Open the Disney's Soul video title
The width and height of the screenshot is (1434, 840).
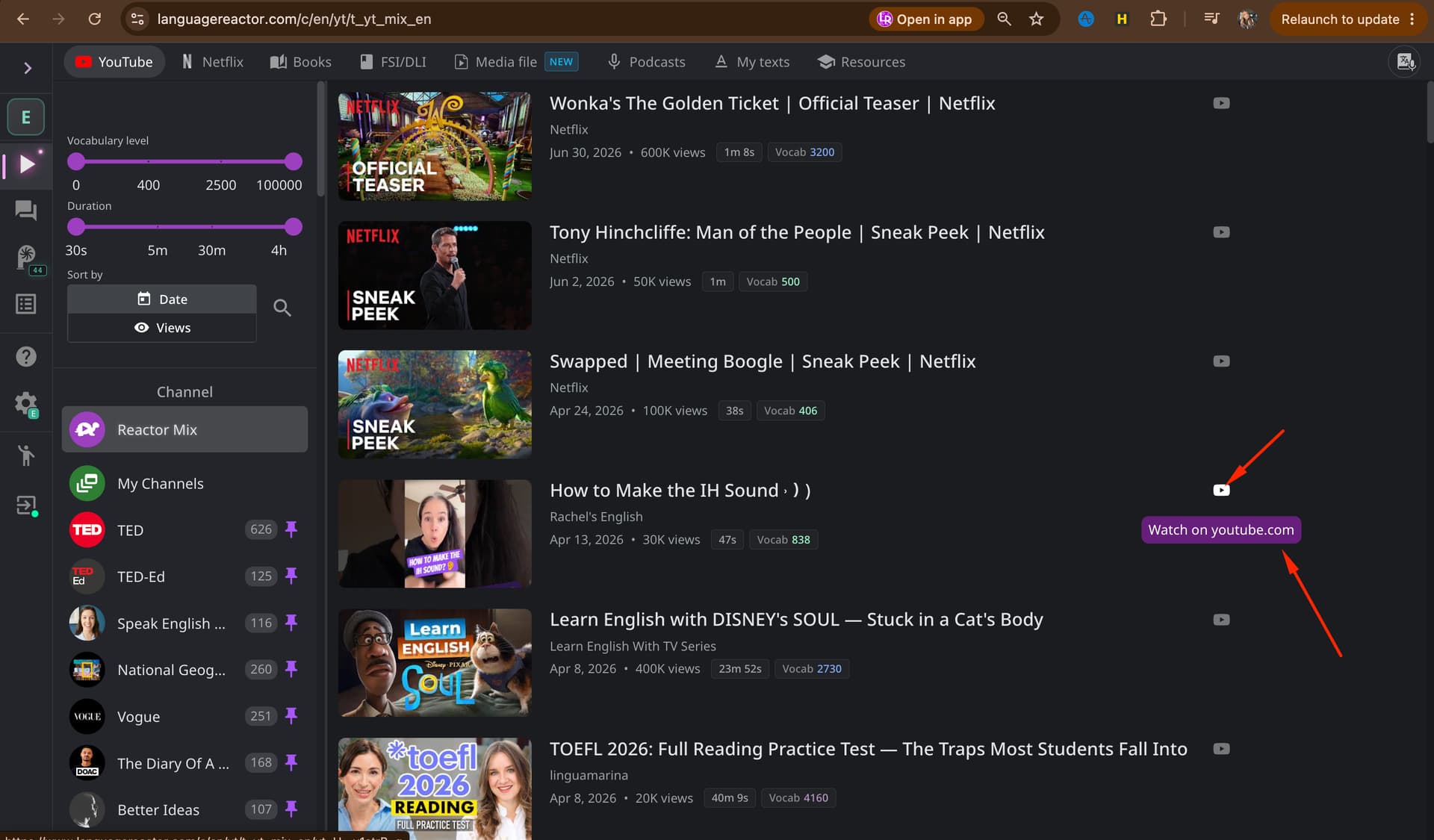pyautogui.click(x=796, y=620)
